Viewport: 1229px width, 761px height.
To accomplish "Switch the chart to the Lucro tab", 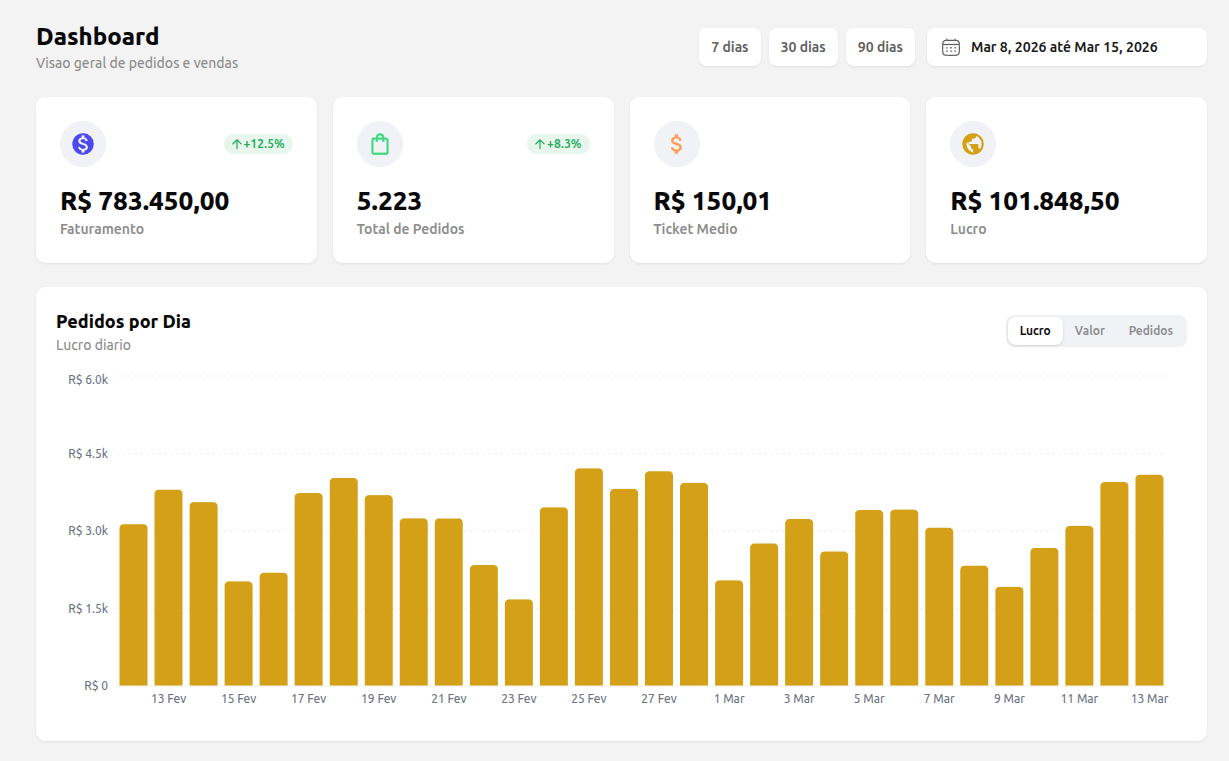I will coord(1035,331).
